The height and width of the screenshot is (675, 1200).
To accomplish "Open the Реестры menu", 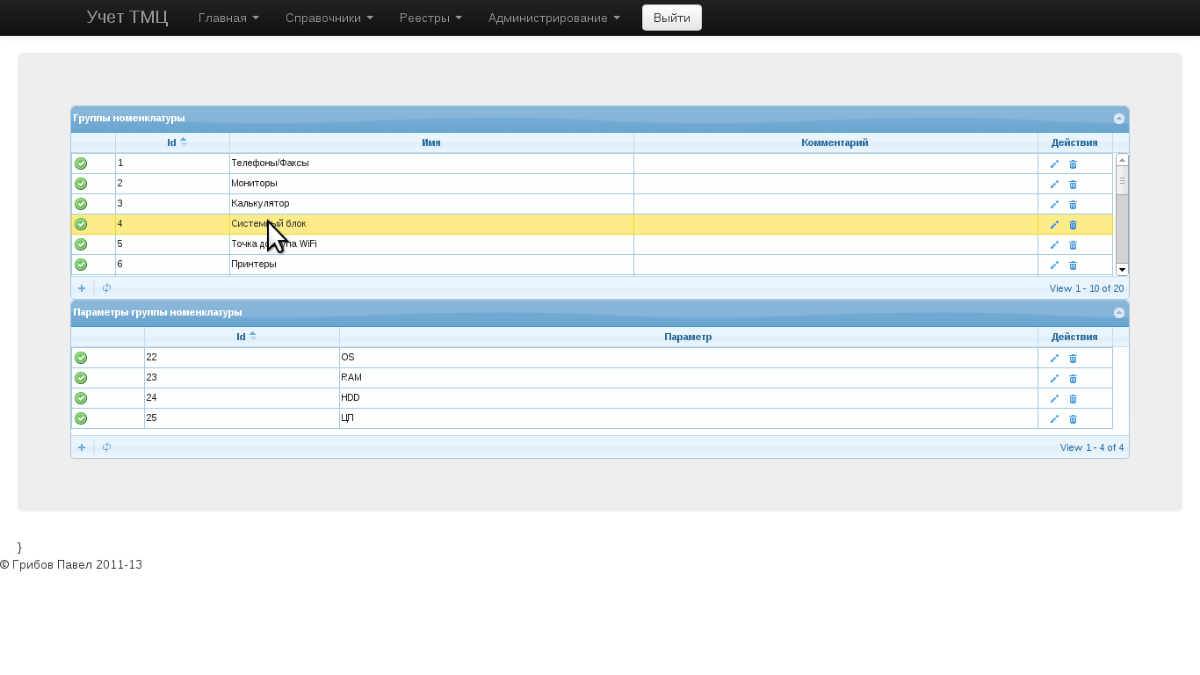I will [x=430, y=18].
